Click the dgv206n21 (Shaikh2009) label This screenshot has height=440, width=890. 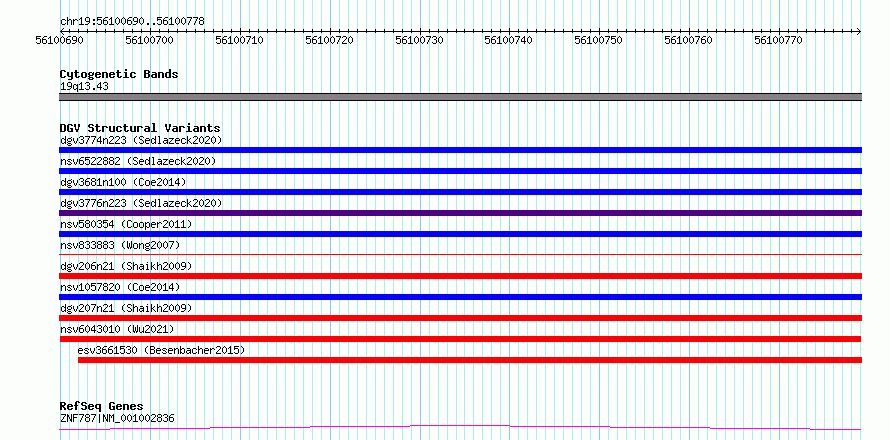click(x=126, y=266)
